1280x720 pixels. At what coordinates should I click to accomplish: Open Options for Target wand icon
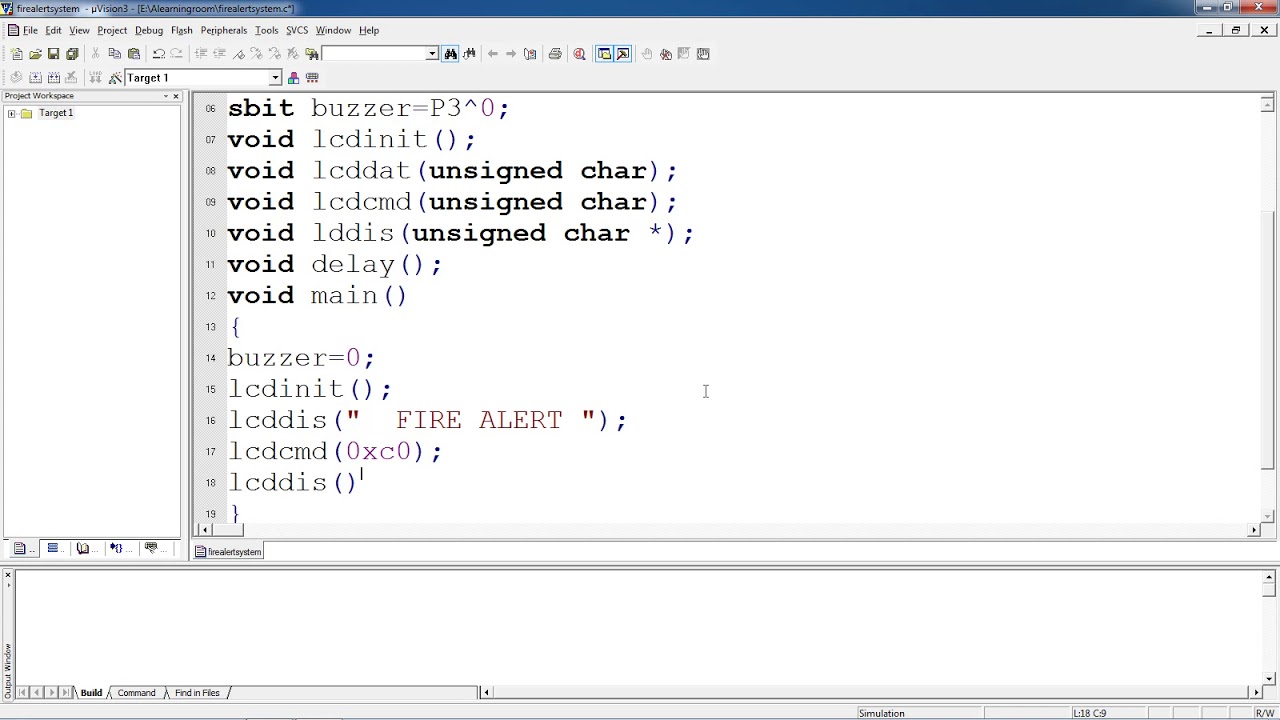[115, 78]
